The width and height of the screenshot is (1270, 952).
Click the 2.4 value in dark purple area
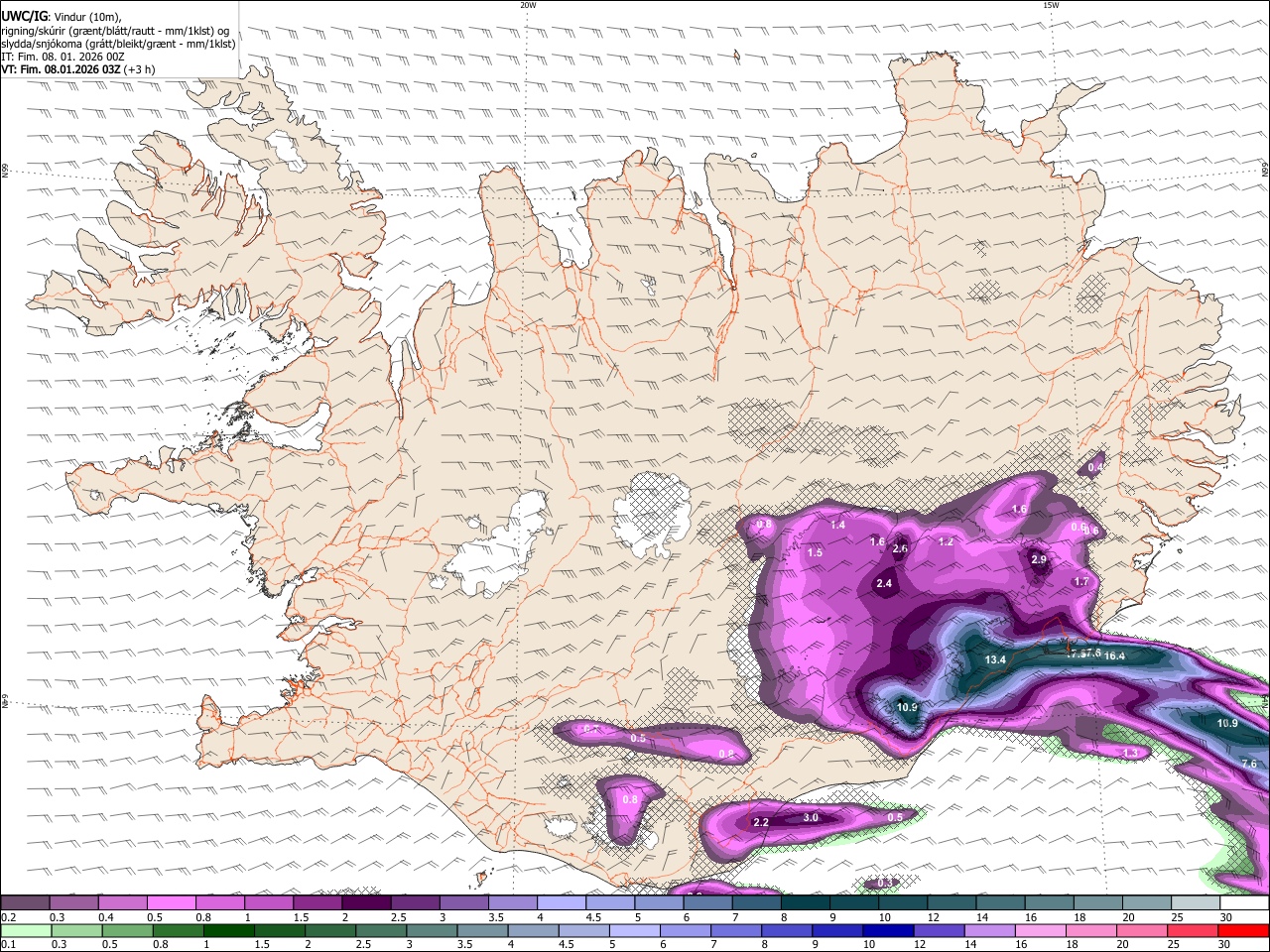click(884, 584)
